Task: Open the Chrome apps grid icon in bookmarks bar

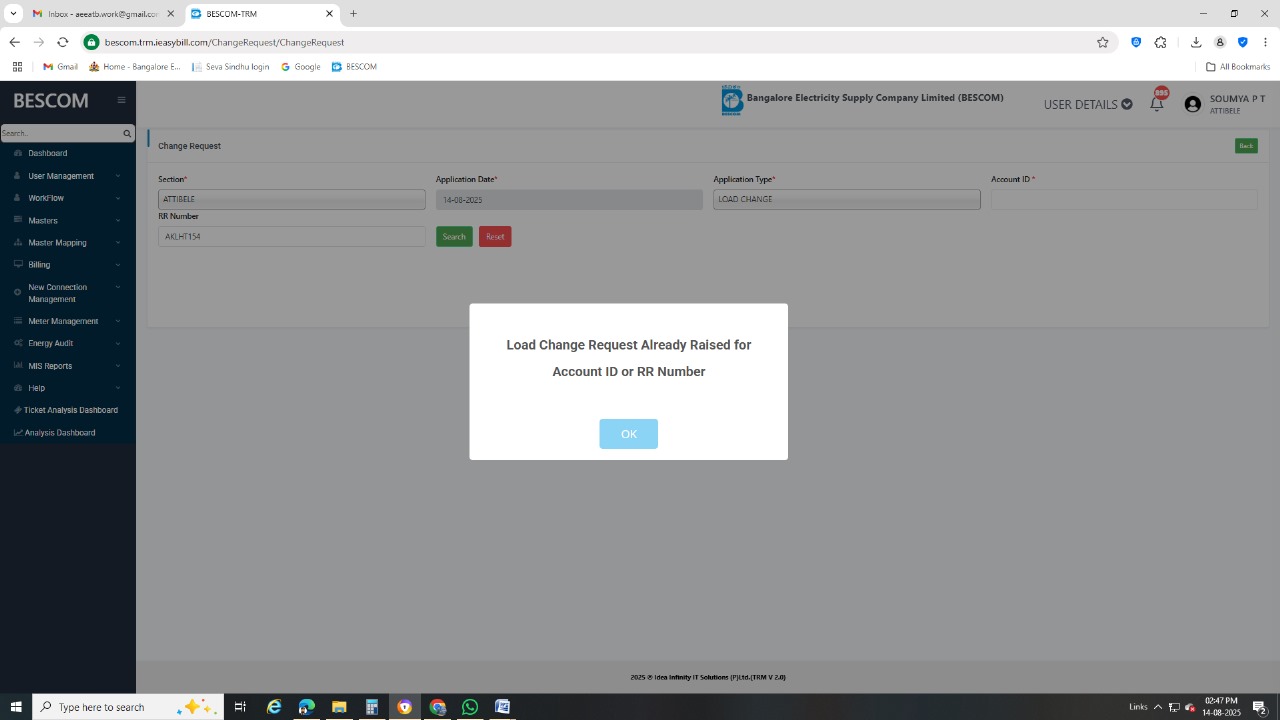Action: point(17,67)
